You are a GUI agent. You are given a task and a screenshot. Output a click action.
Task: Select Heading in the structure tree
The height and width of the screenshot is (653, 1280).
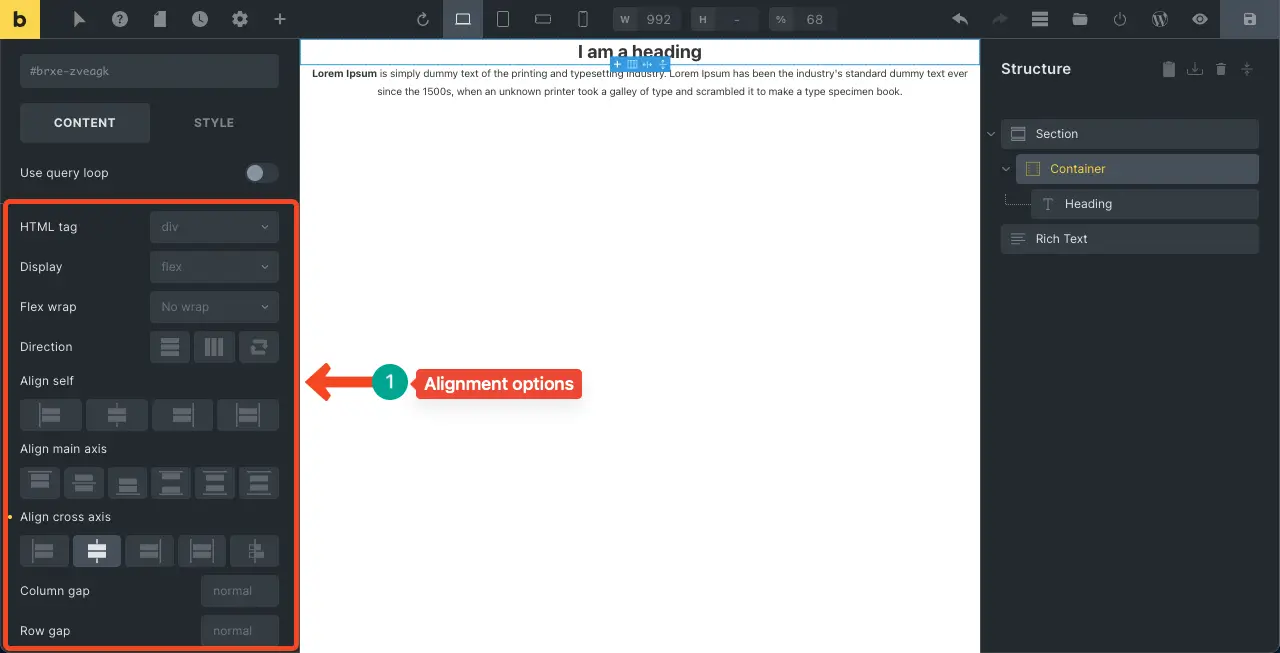click(x=1145, y=204)
